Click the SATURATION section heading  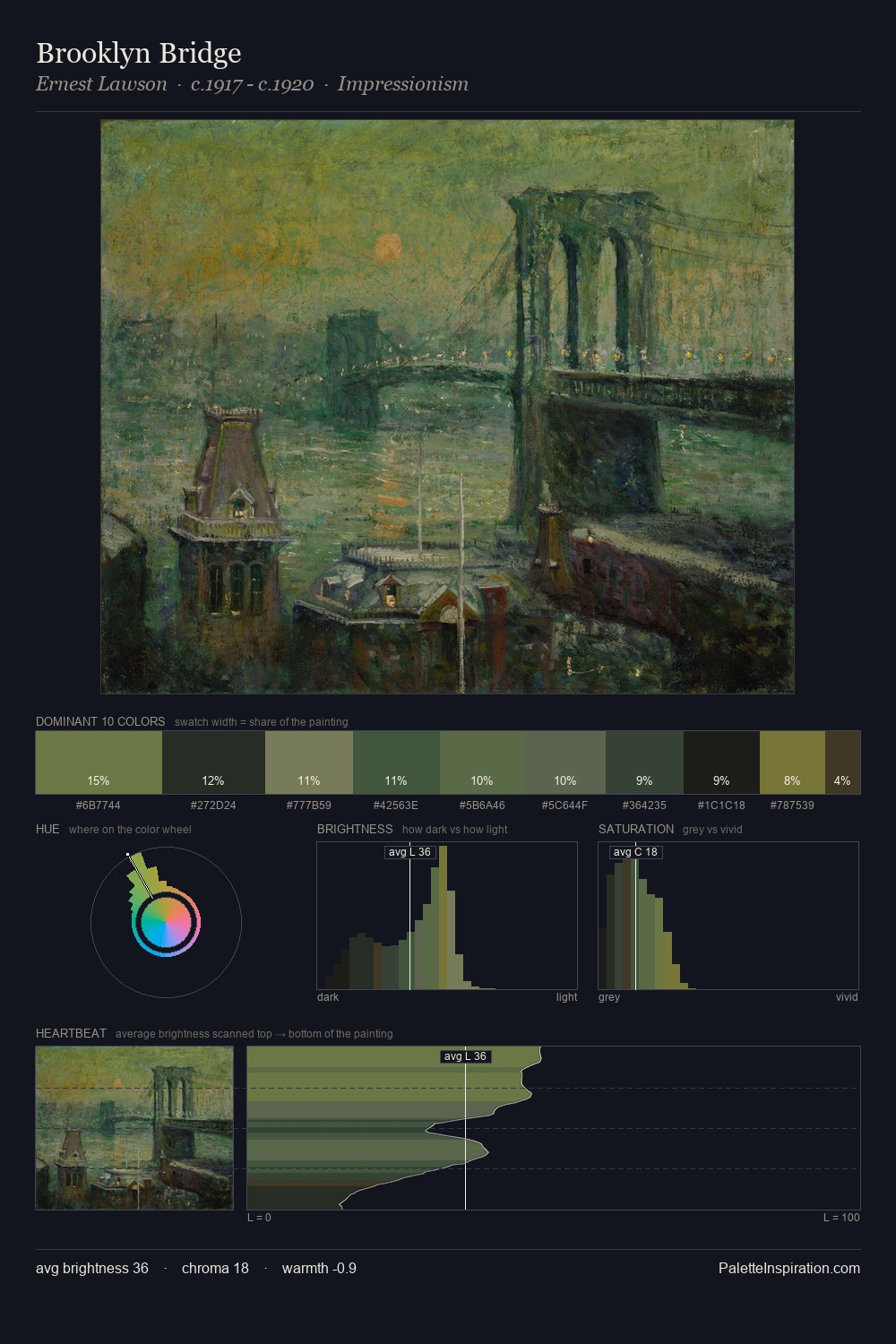(x=636, y=829)
